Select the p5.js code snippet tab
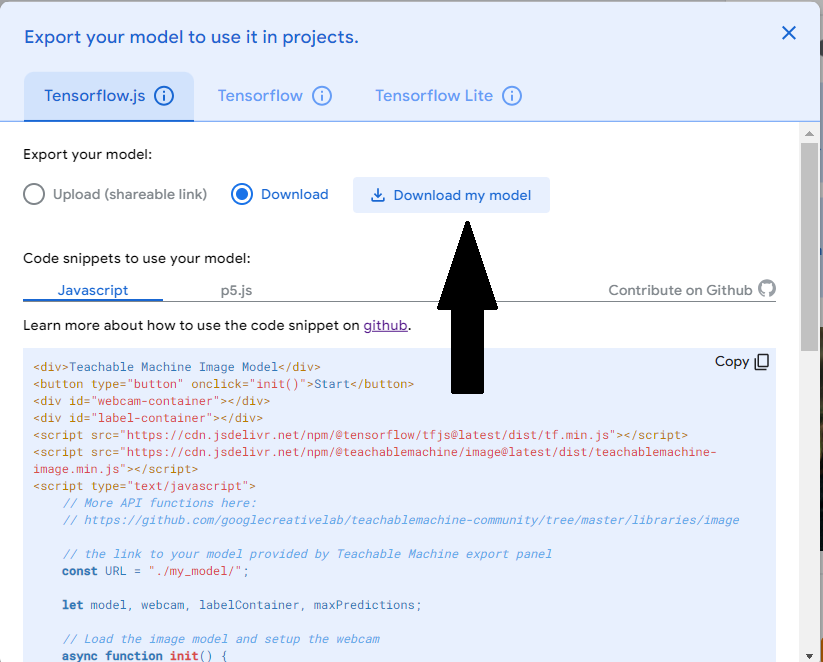The width and height of the screenshot is (823, 662). (236, 290)
